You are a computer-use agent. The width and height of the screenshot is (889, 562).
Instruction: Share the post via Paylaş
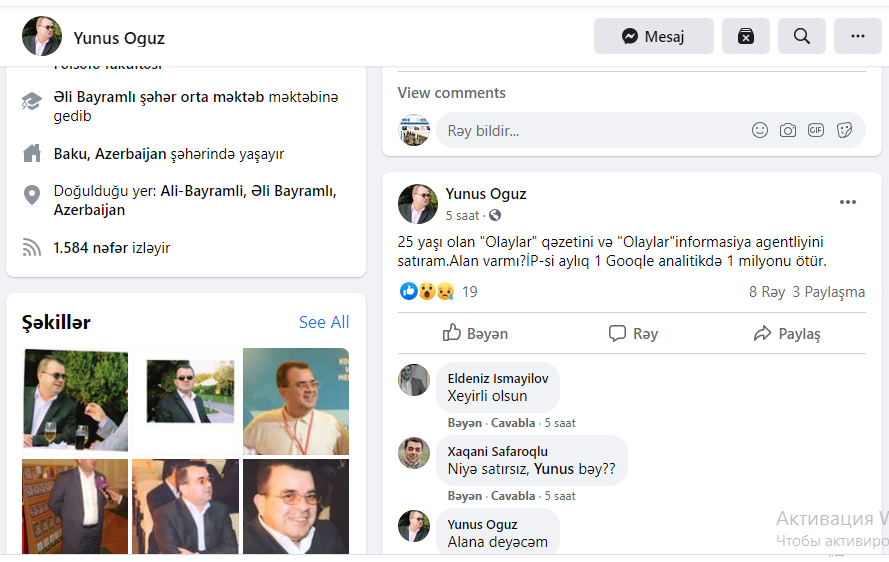787,333
